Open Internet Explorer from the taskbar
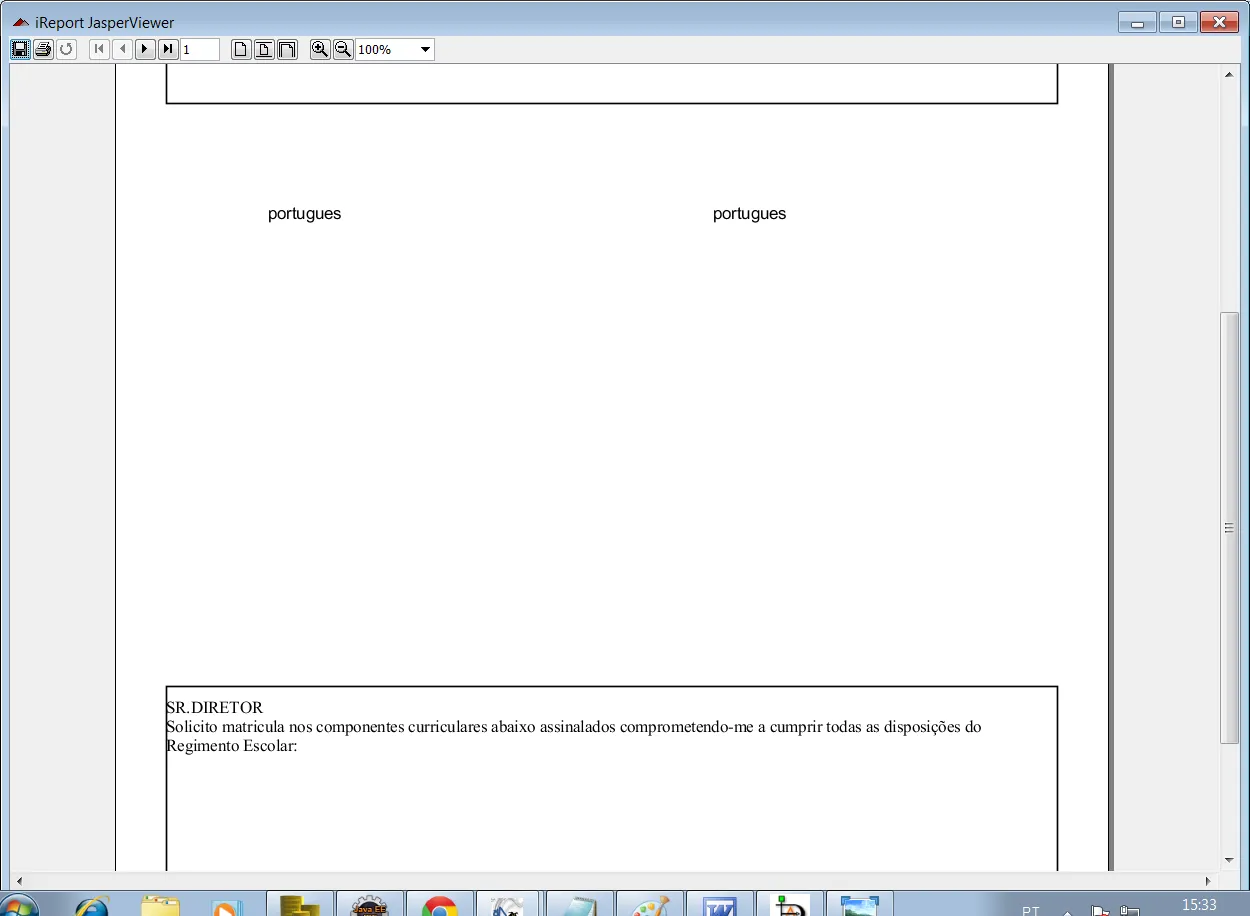The height and width of the screenshot is (916, 1250). [x=92, y=905]
